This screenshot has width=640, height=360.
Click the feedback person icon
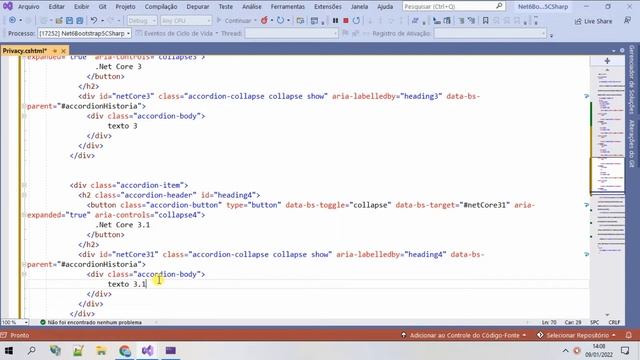[627, 20]
